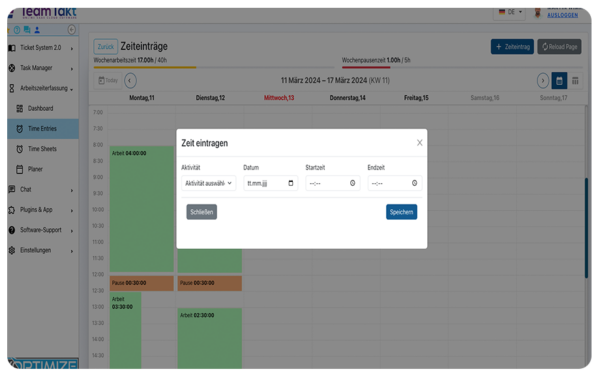The width and height of the screenshot is (600, 378).
Task: Click the Time Entries clock icon
Action: point(20,129)
